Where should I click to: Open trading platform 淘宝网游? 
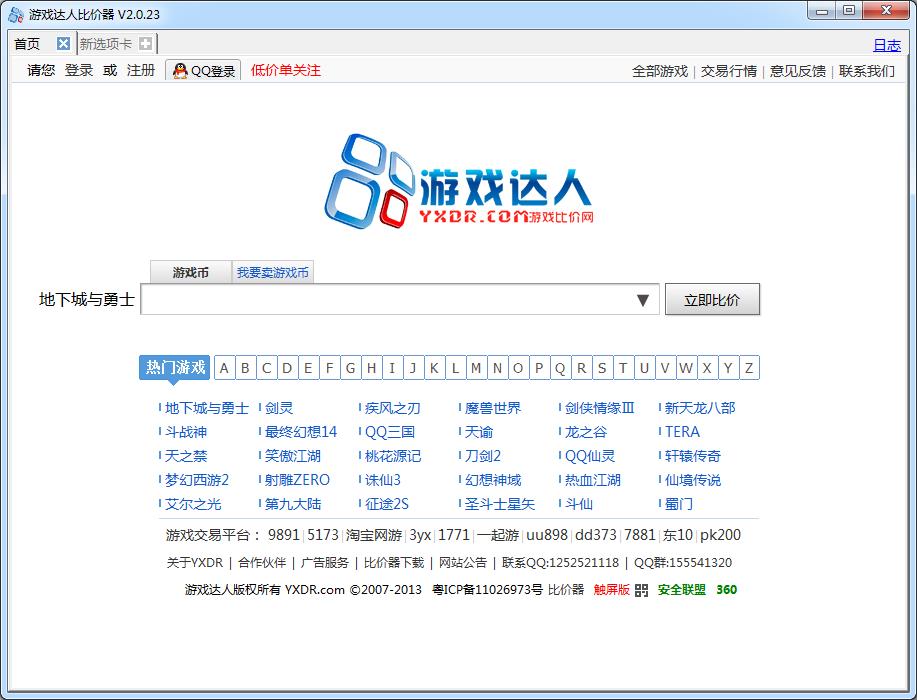pos(374,535)
